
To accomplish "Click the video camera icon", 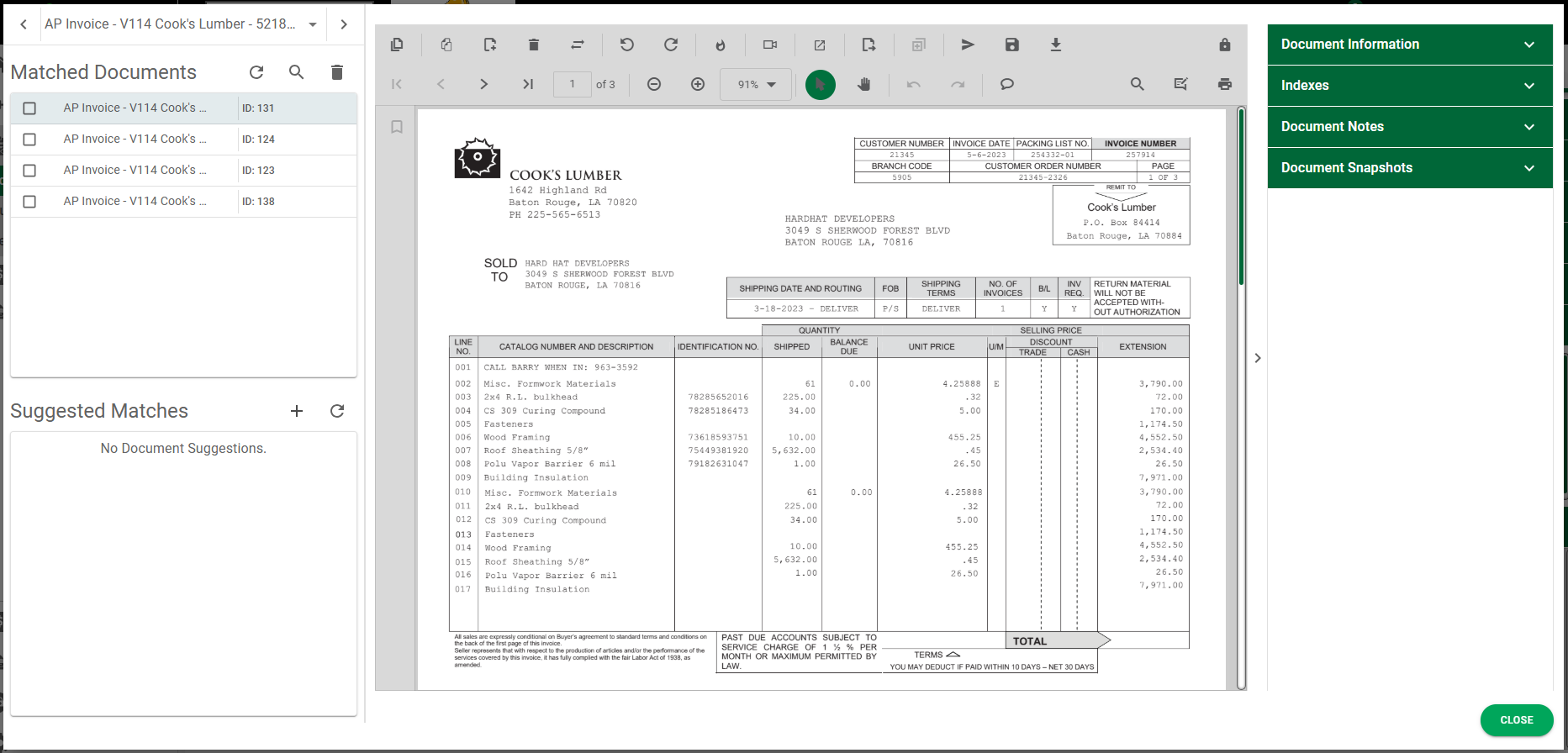I will point(770,45).
